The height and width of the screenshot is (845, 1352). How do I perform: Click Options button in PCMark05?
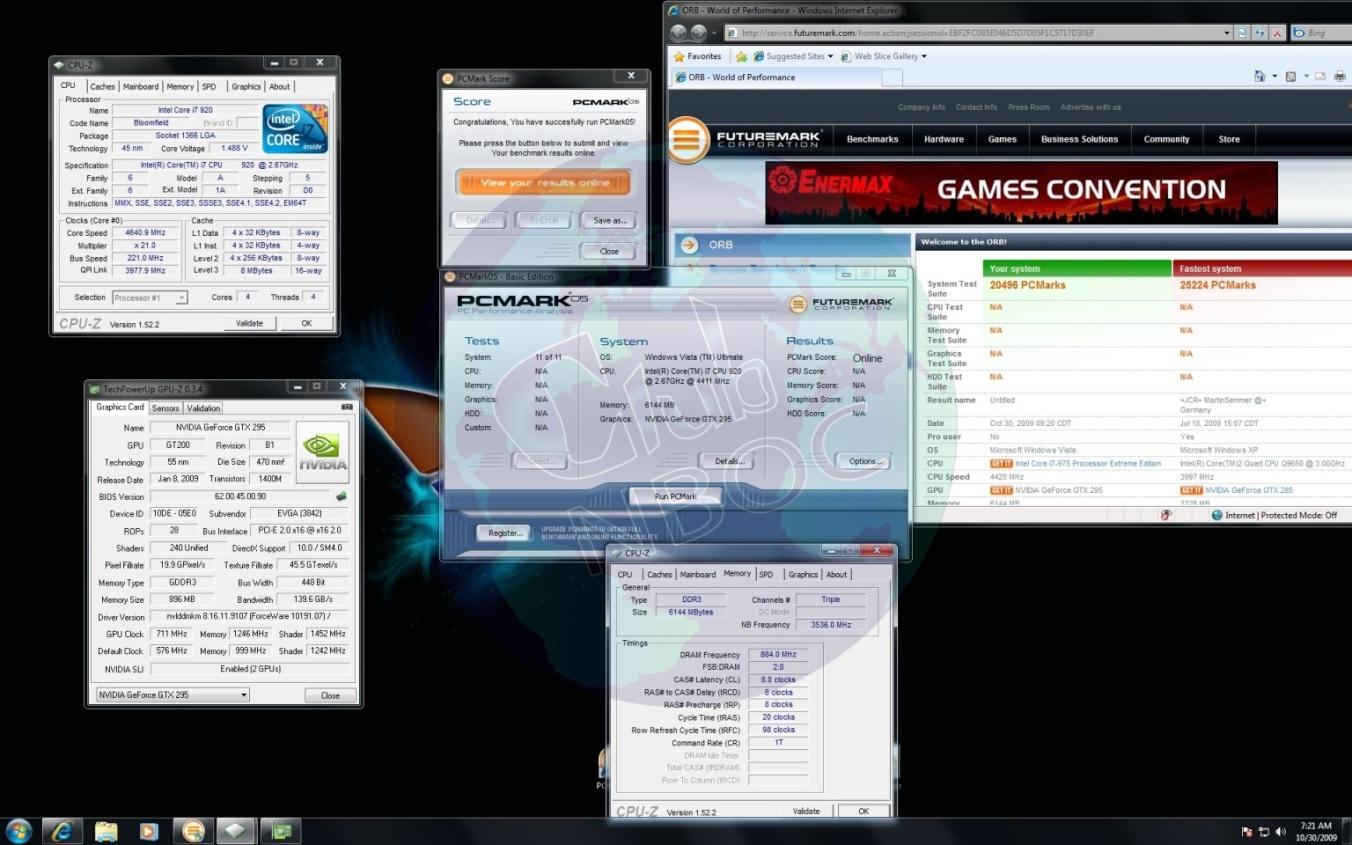pos(864,461)
